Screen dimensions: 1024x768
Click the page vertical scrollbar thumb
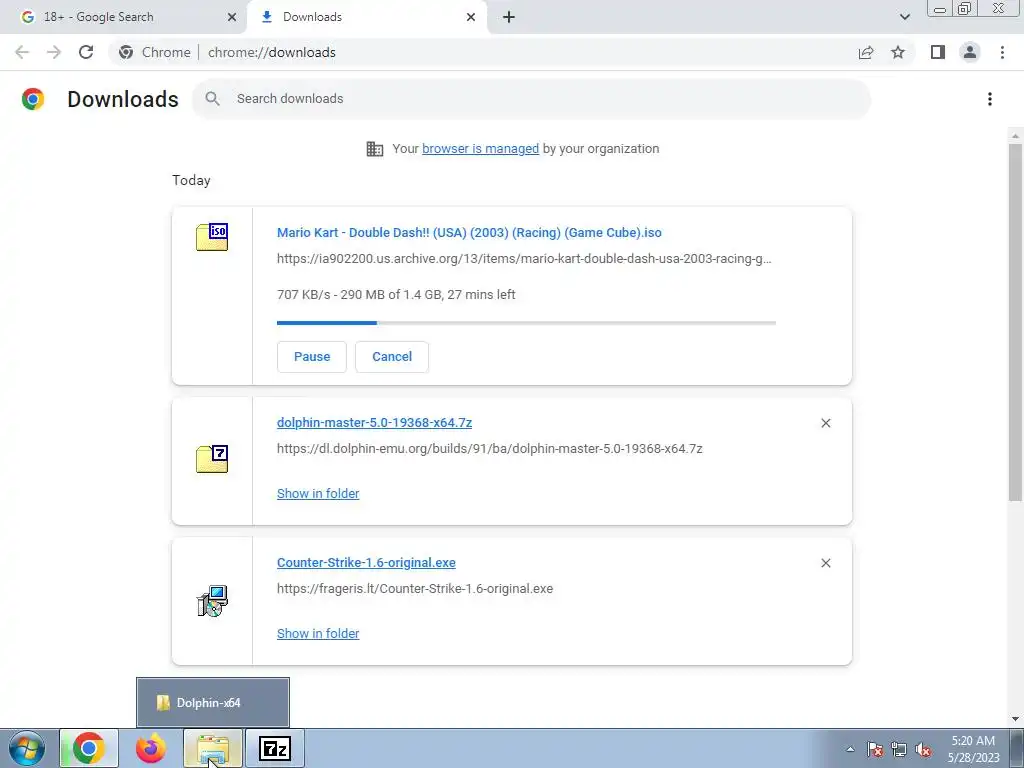point(1015,323)
